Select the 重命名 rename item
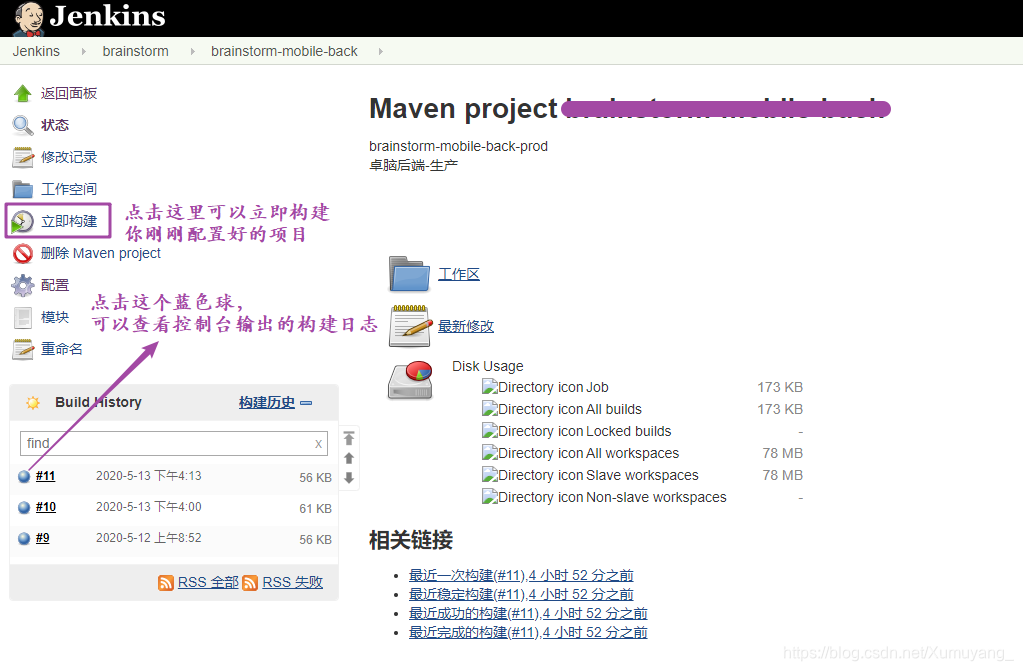Image resolution: width=1023 pixels, height=671 pixels. (61, 349)
